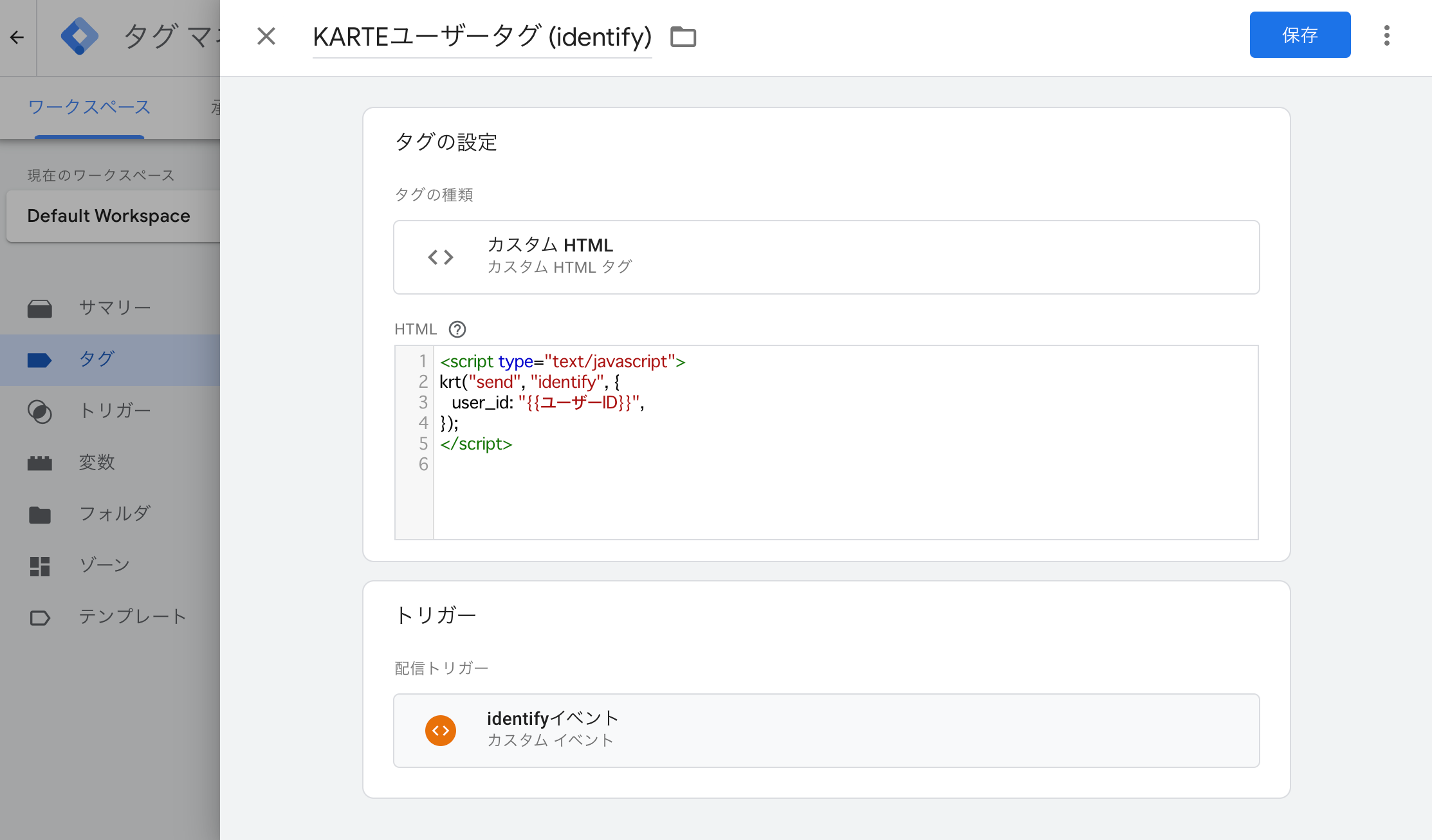The image size is (1432, 840).
Task: Click the opening script type line of code
Action: coord(563,361)
